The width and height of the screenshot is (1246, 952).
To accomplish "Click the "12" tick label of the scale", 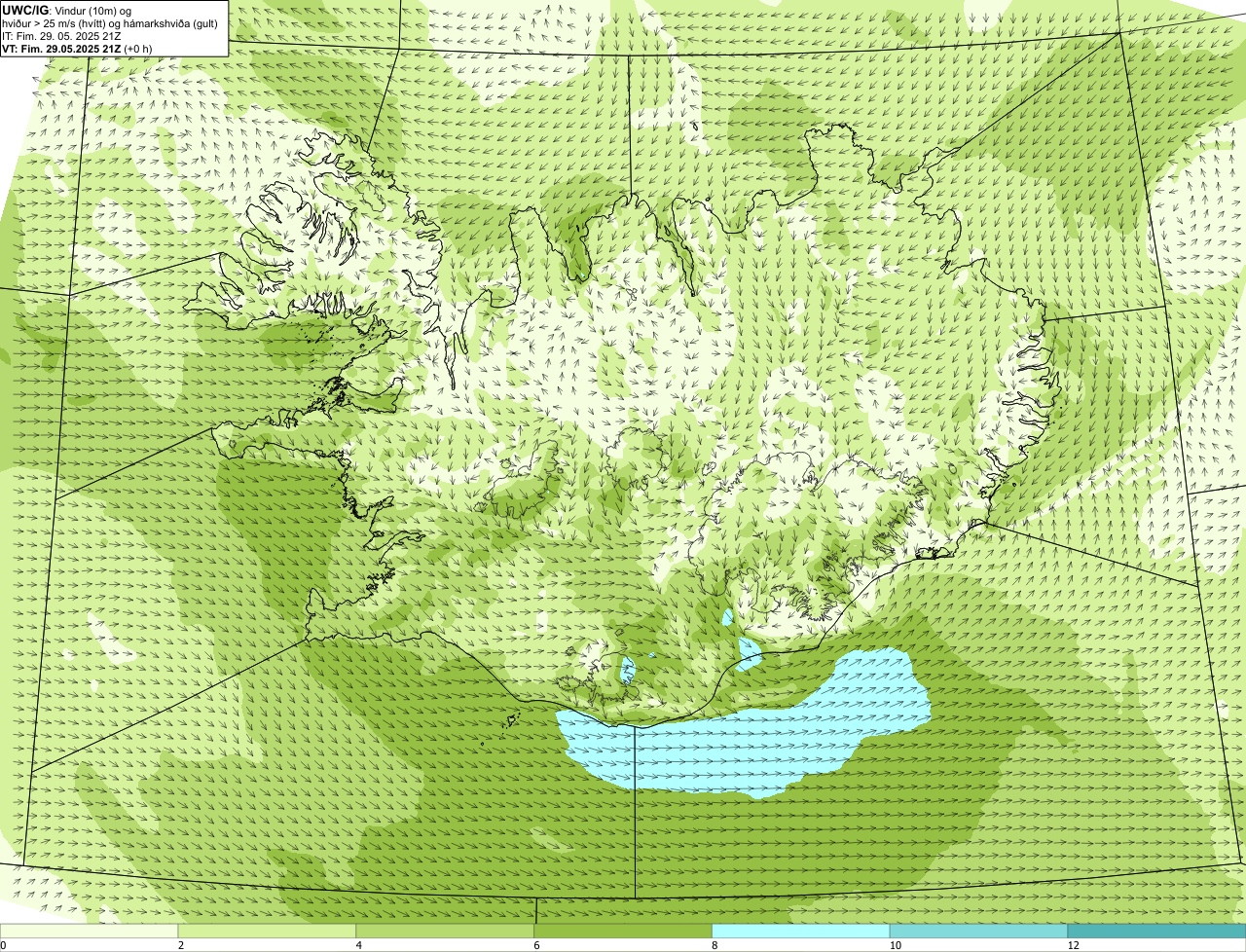I will [1073, 945].
